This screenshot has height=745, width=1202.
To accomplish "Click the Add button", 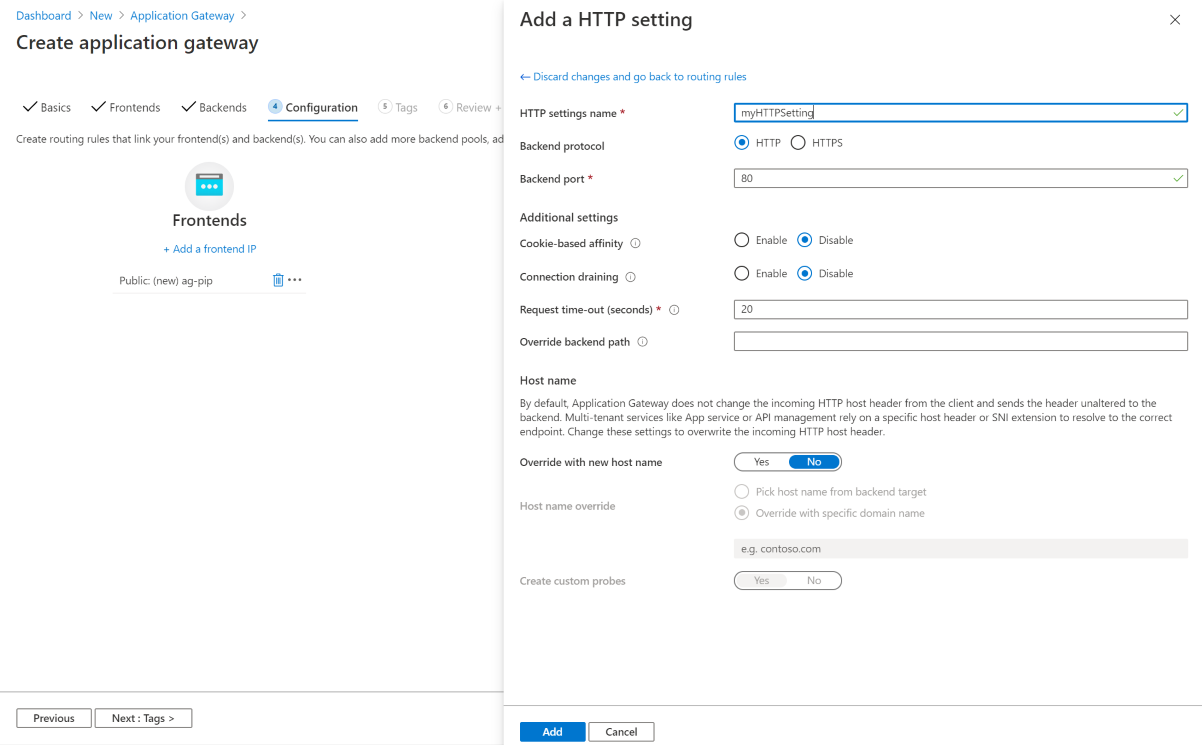I will coord(552,731).
